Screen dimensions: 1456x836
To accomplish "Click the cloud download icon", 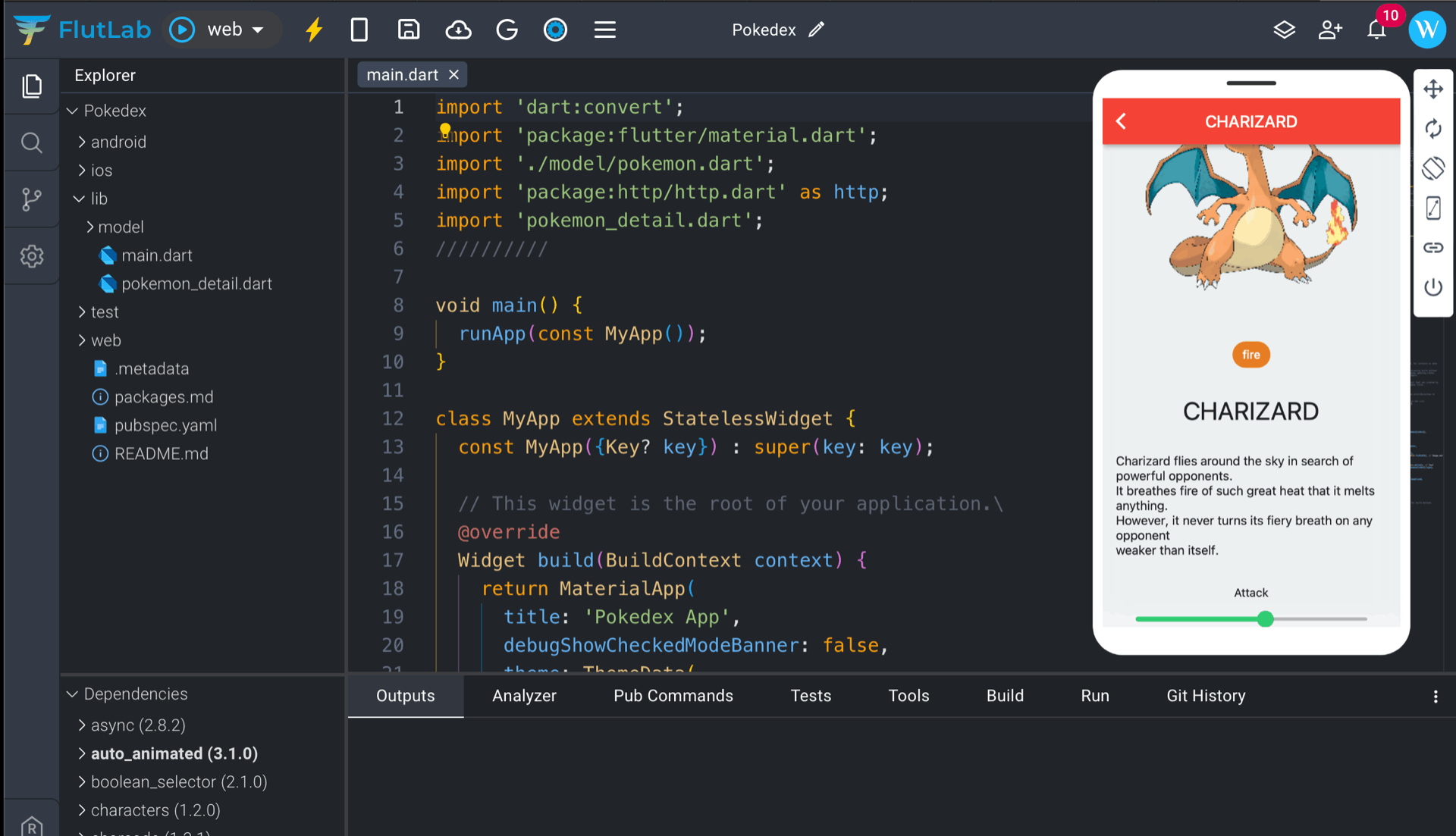I will [458, 30].
